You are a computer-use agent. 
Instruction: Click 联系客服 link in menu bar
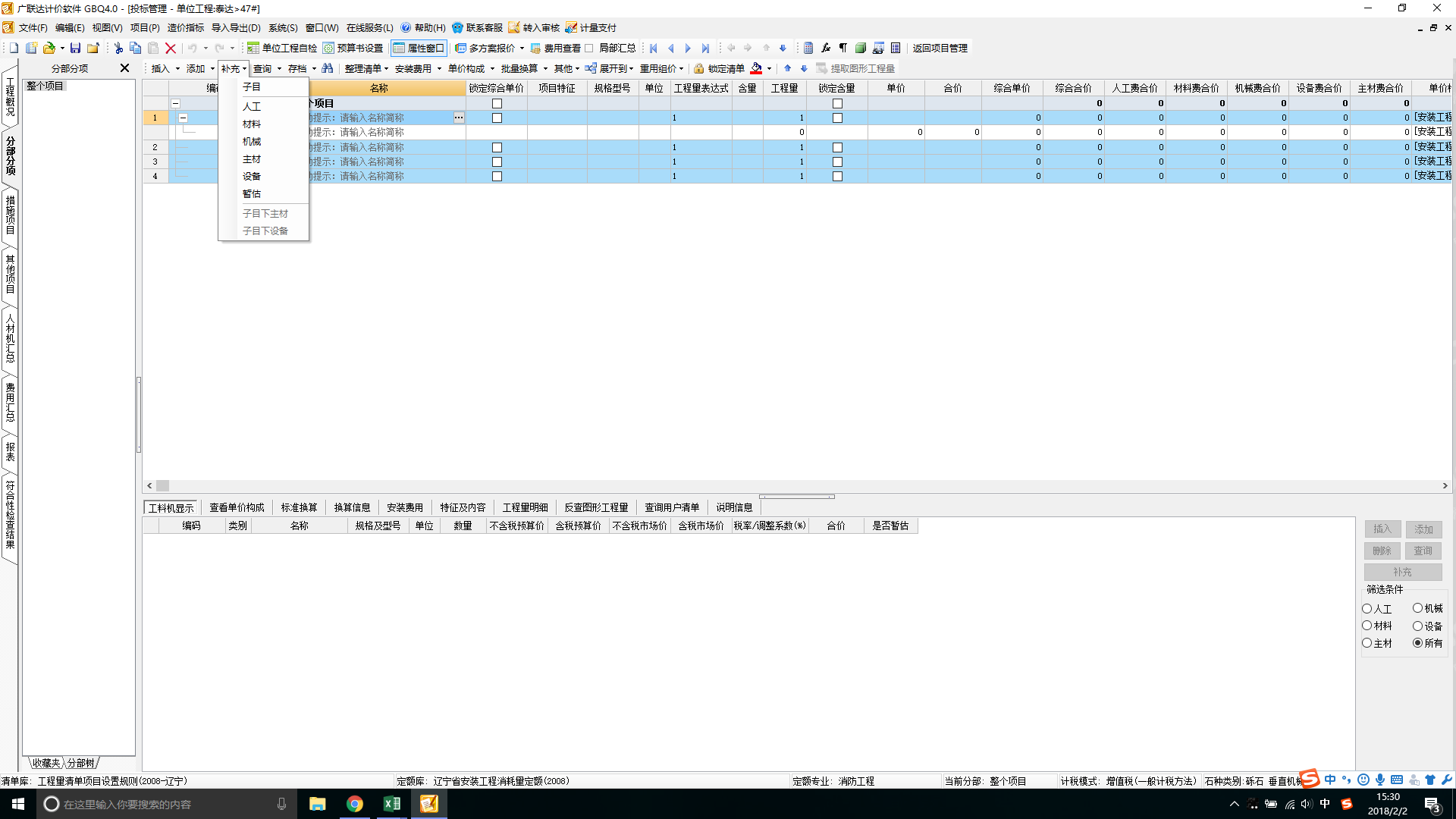click(478, 28)
